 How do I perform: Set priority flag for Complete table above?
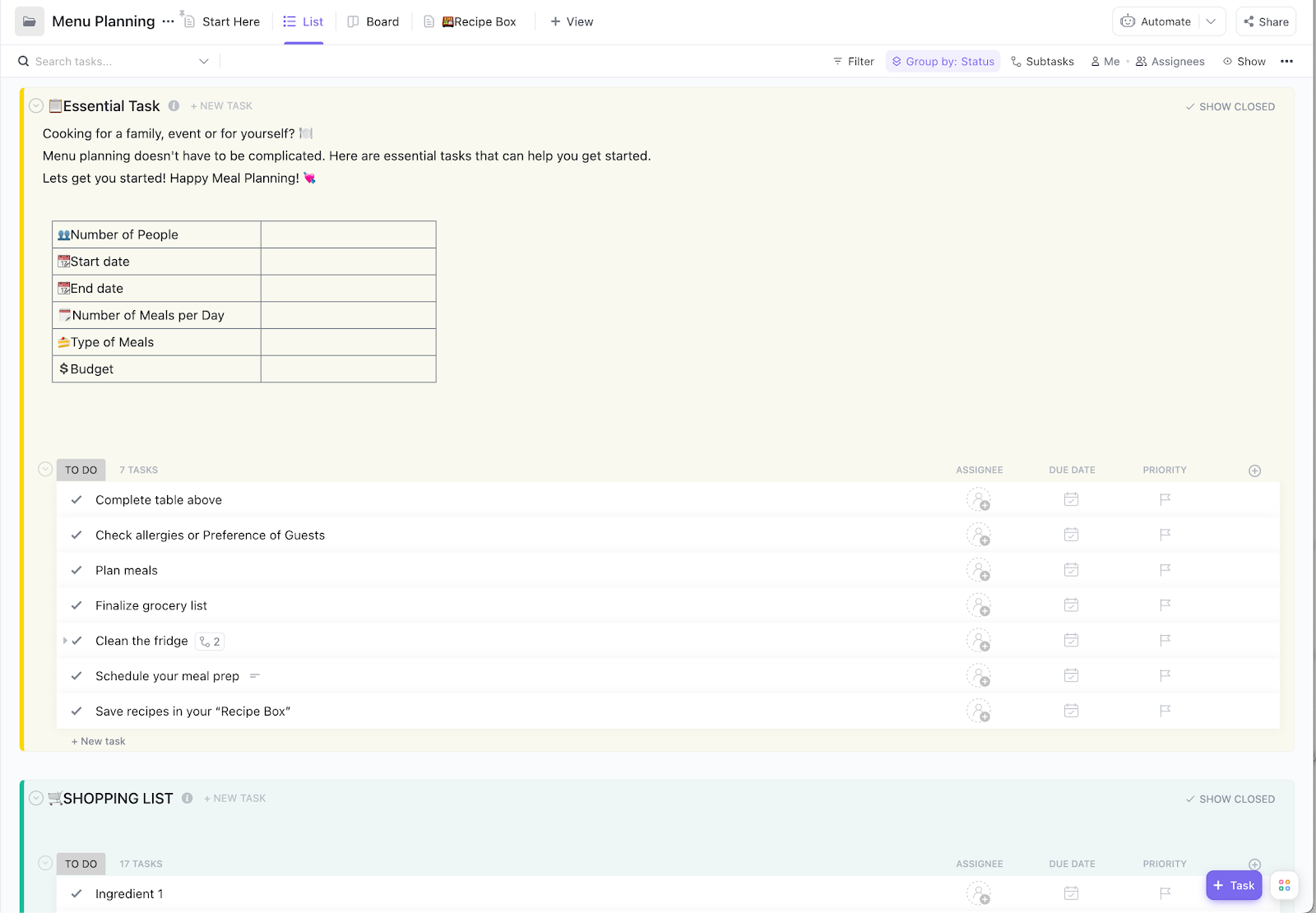tap(1165, 499)
